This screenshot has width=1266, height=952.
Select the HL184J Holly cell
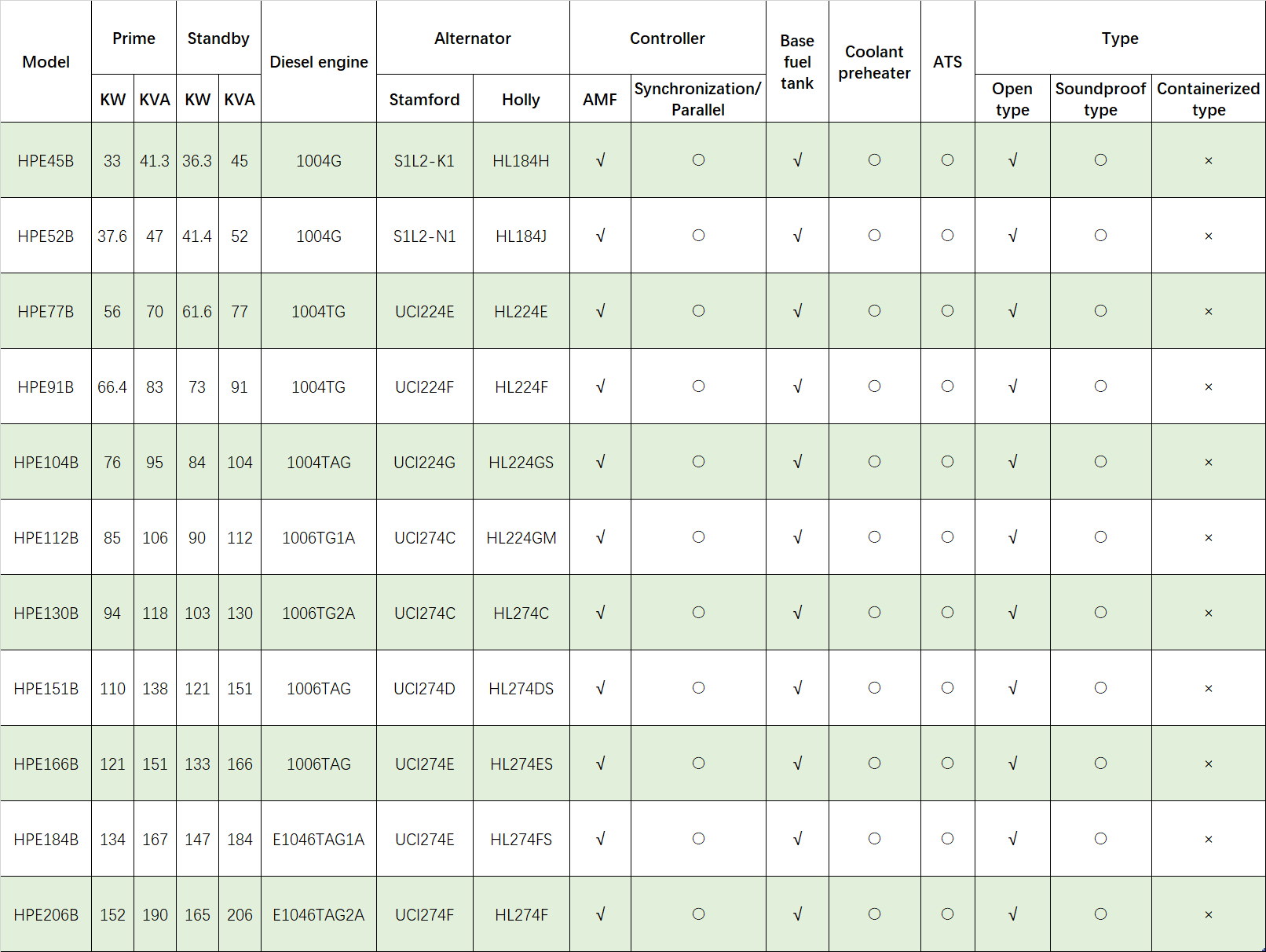point(521,236)
